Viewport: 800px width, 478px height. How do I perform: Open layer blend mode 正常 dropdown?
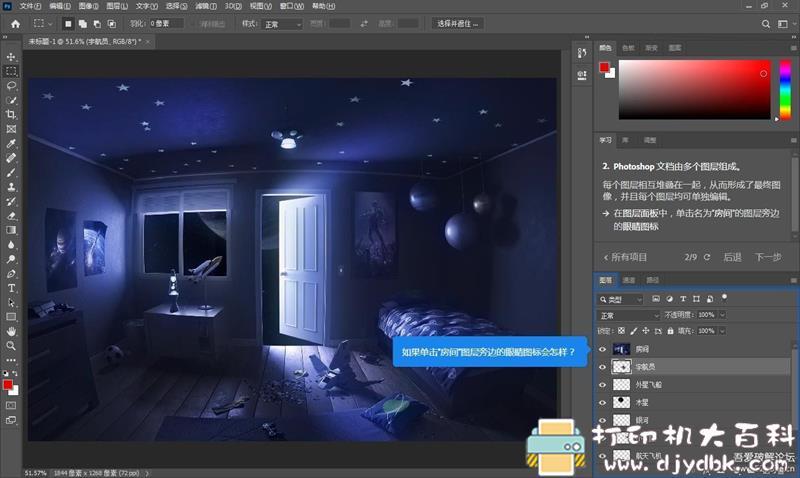(629, 316)
